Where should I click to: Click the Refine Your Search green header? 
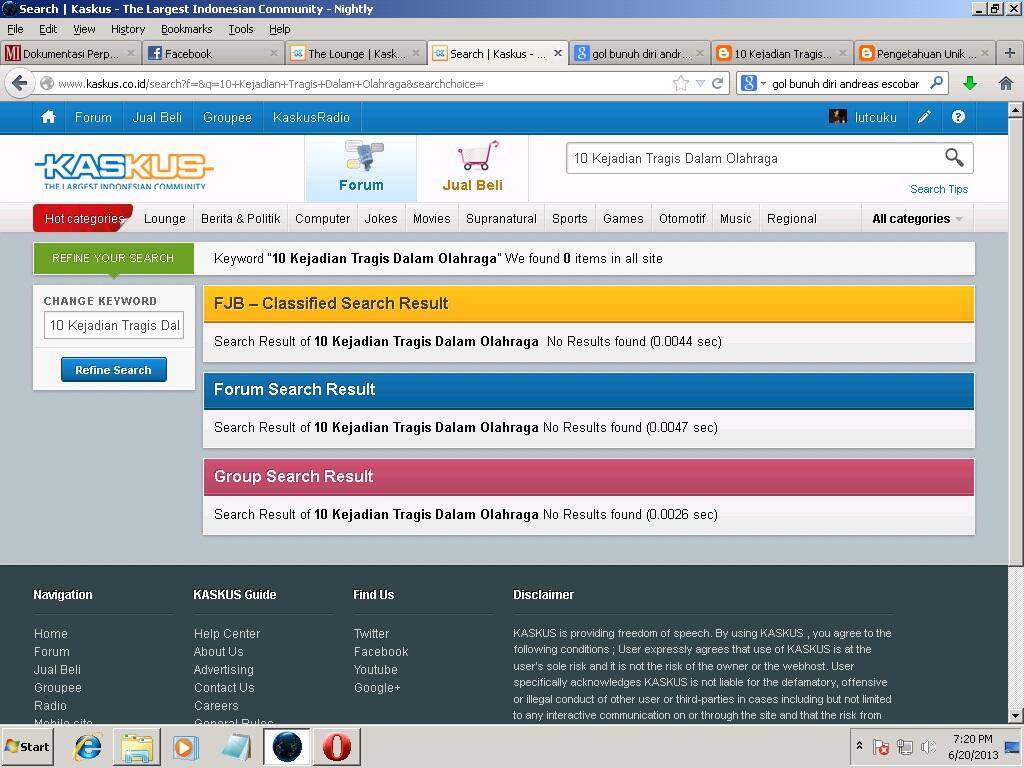click(113, 258)
